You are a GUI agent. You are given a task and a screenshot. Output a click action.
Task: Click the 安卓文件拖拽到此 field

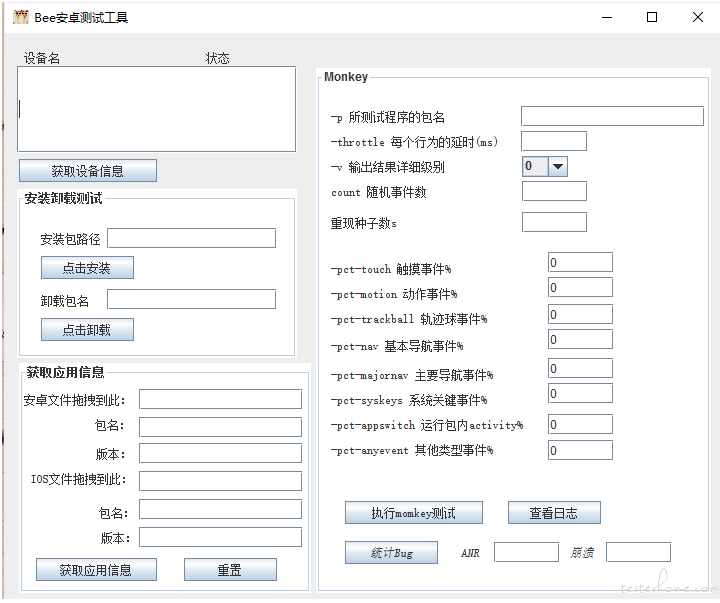point(220,399)
